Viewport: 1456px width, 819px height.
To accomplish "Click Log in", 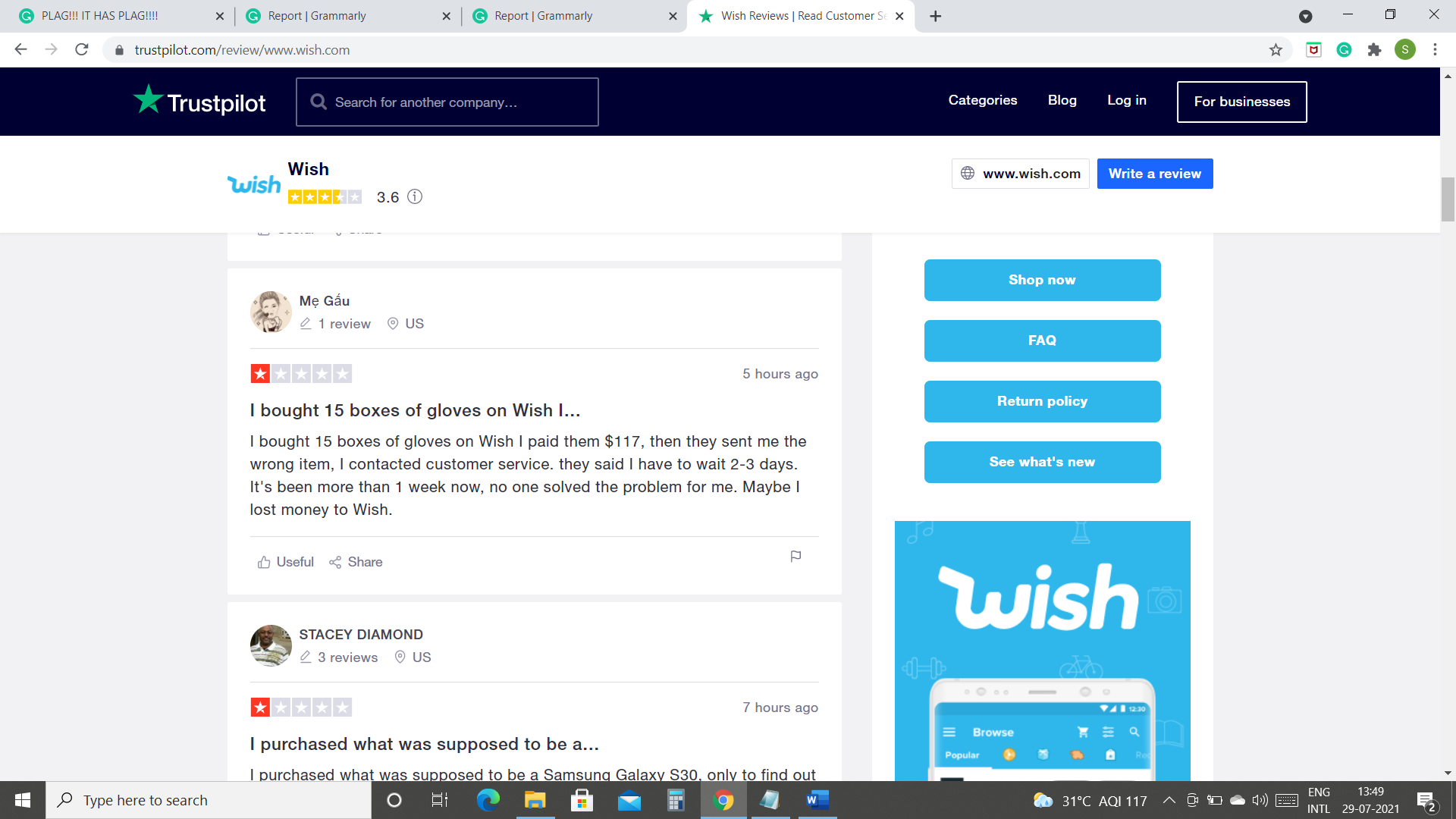I will [x=1126, y=100].
